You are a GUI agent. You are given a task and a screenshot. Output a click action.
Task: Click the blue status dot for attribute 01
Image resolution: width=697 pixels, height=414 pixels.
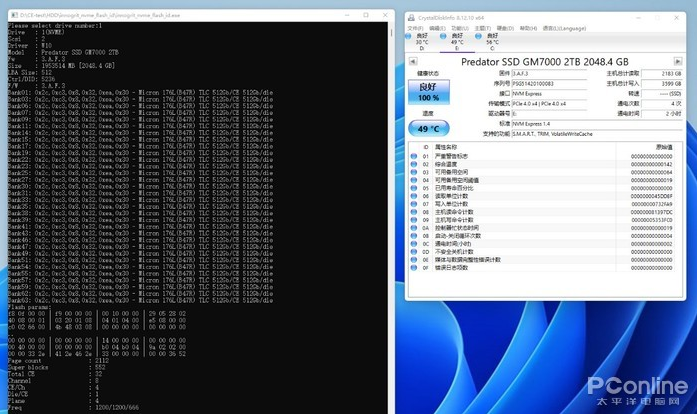click(413, 156)
